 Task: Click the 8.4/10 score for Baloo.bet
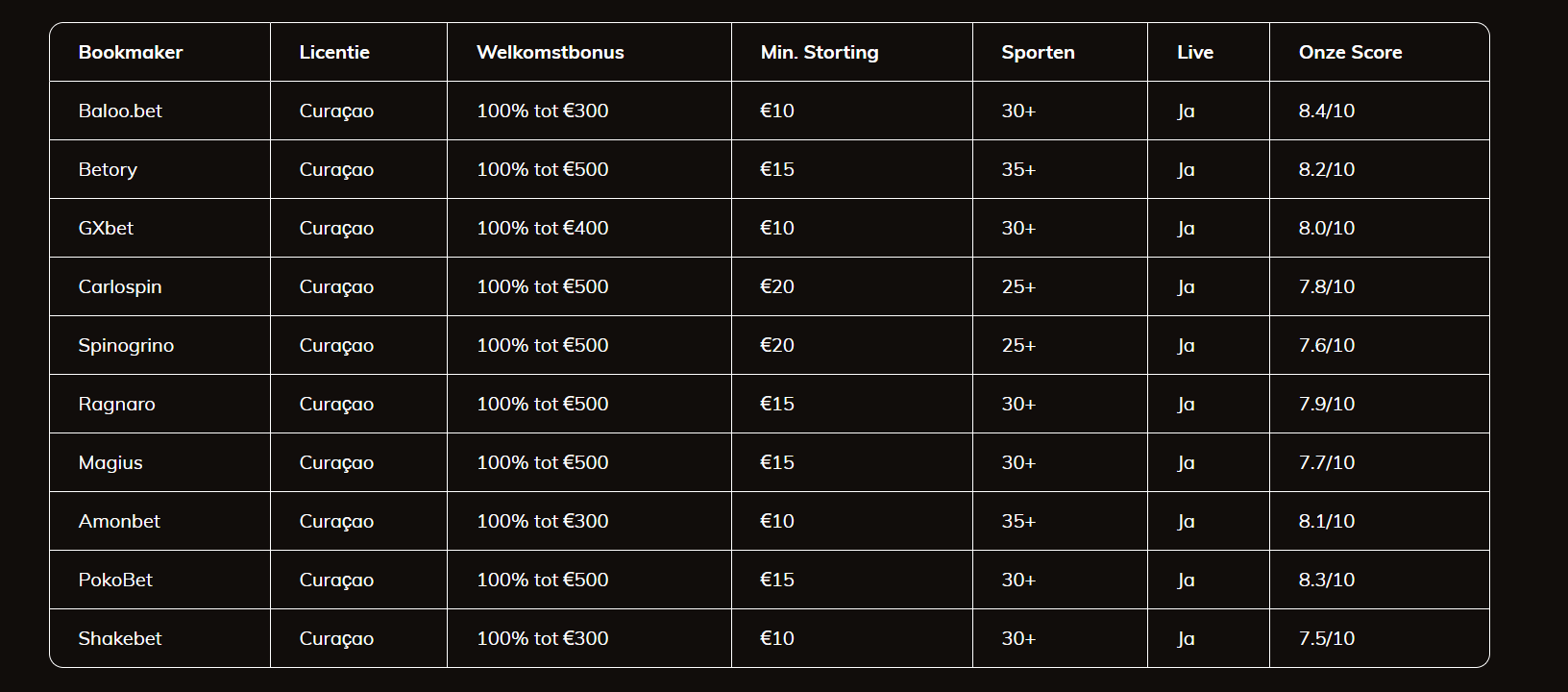(x=1326, y=111)
